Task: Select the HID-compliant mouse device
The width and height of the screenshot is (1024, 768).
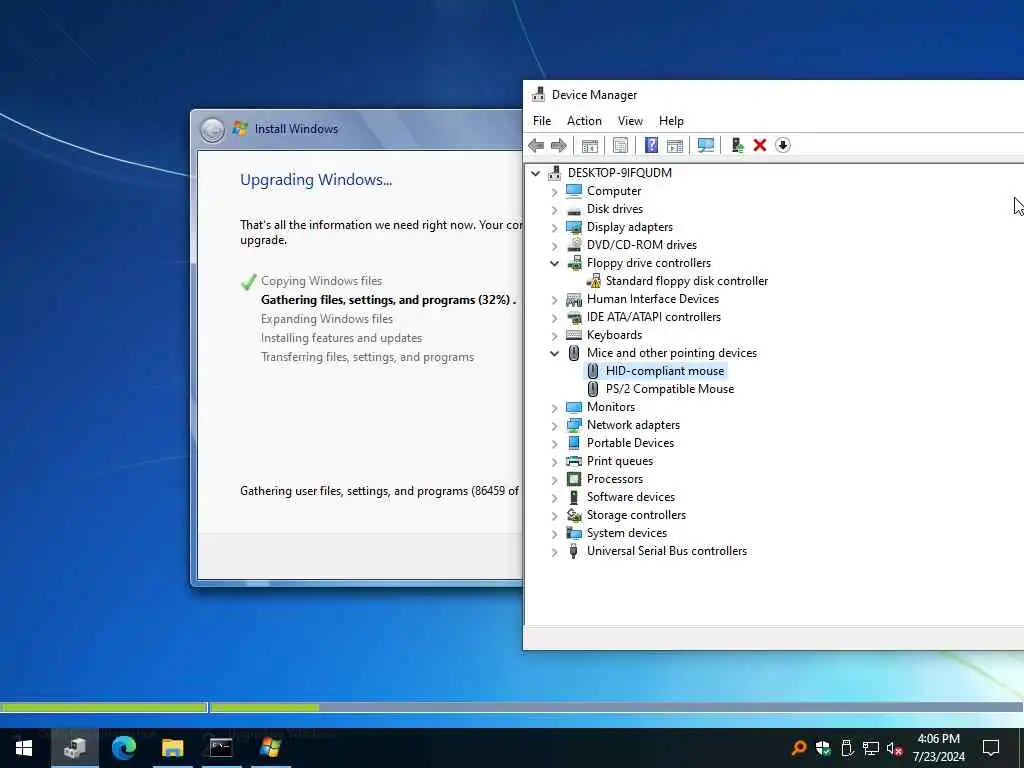Action: pyautogui.click(x=665, y=371)
